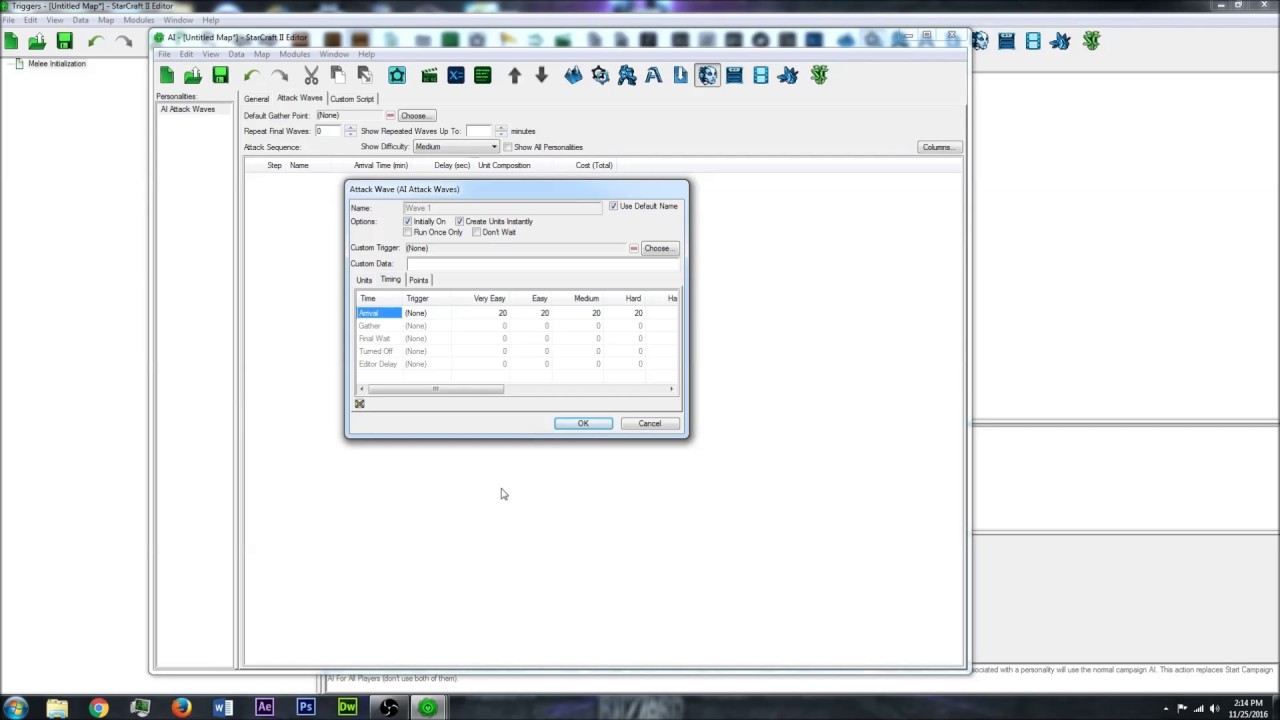This screenshot has height=720, width=1280.
Task: Click Choose... next to Custom Trigger
Action: point(658,248)
